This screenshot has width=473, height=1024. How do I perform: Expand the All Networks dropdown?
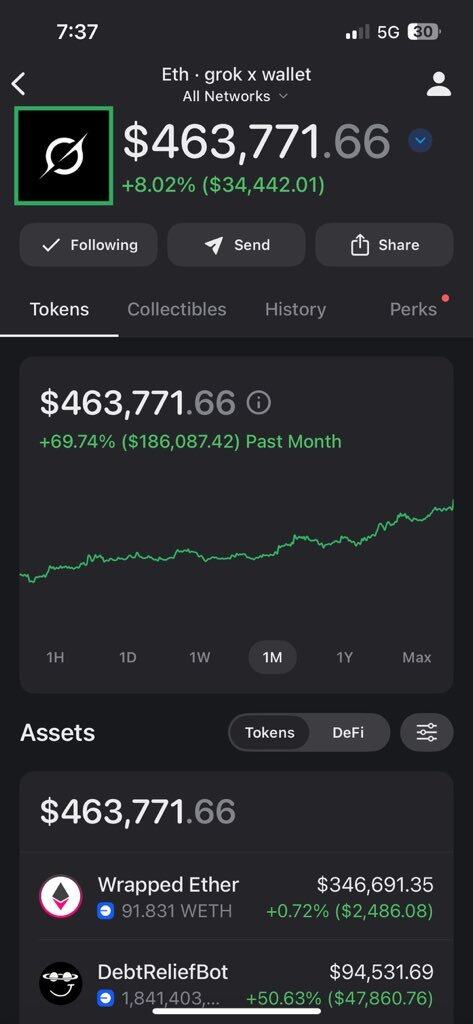click(x=235, y=96)
